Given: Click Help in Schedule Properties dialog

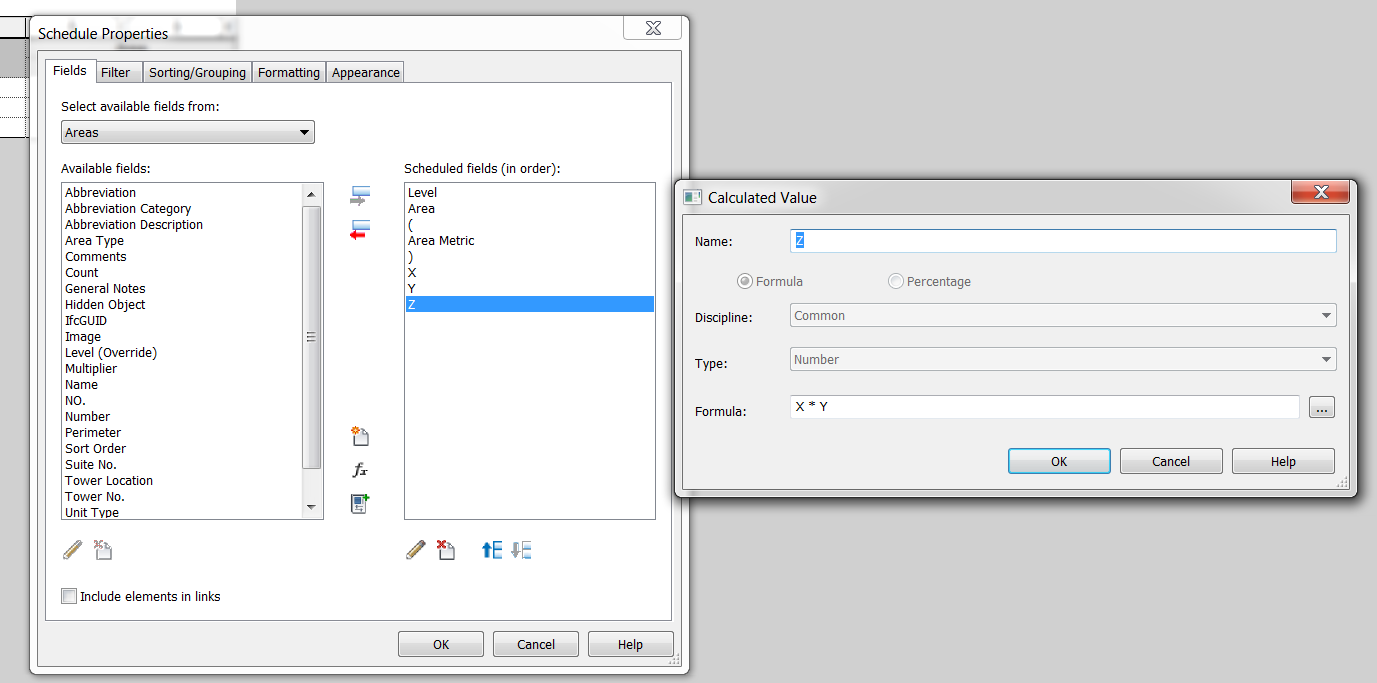Looking at the screenshot, I should (630, 644).
